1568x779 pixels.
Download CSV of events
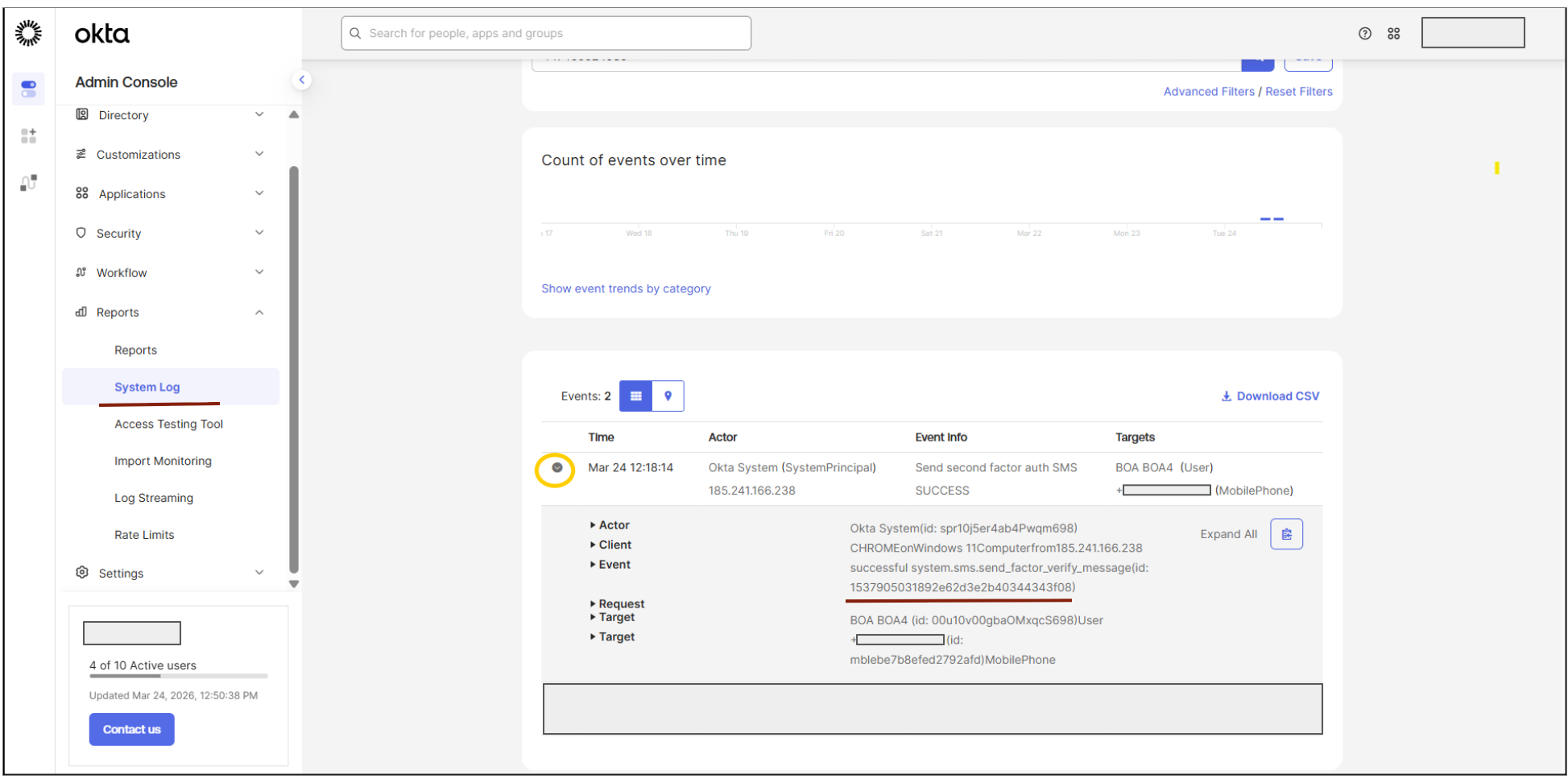click(x=1270, y=396)
